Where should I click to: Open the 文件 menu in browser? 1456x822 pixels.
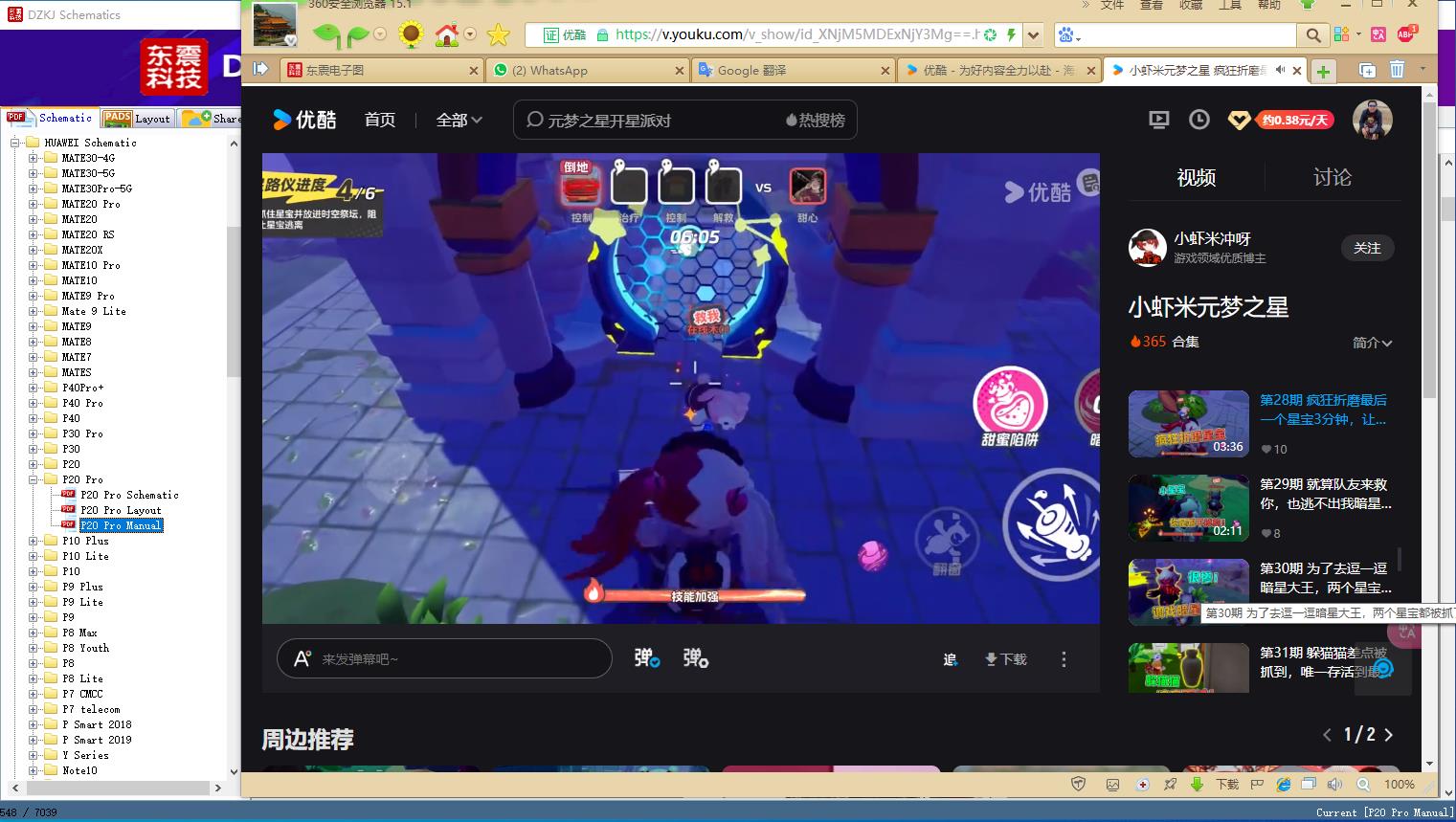1112,5
